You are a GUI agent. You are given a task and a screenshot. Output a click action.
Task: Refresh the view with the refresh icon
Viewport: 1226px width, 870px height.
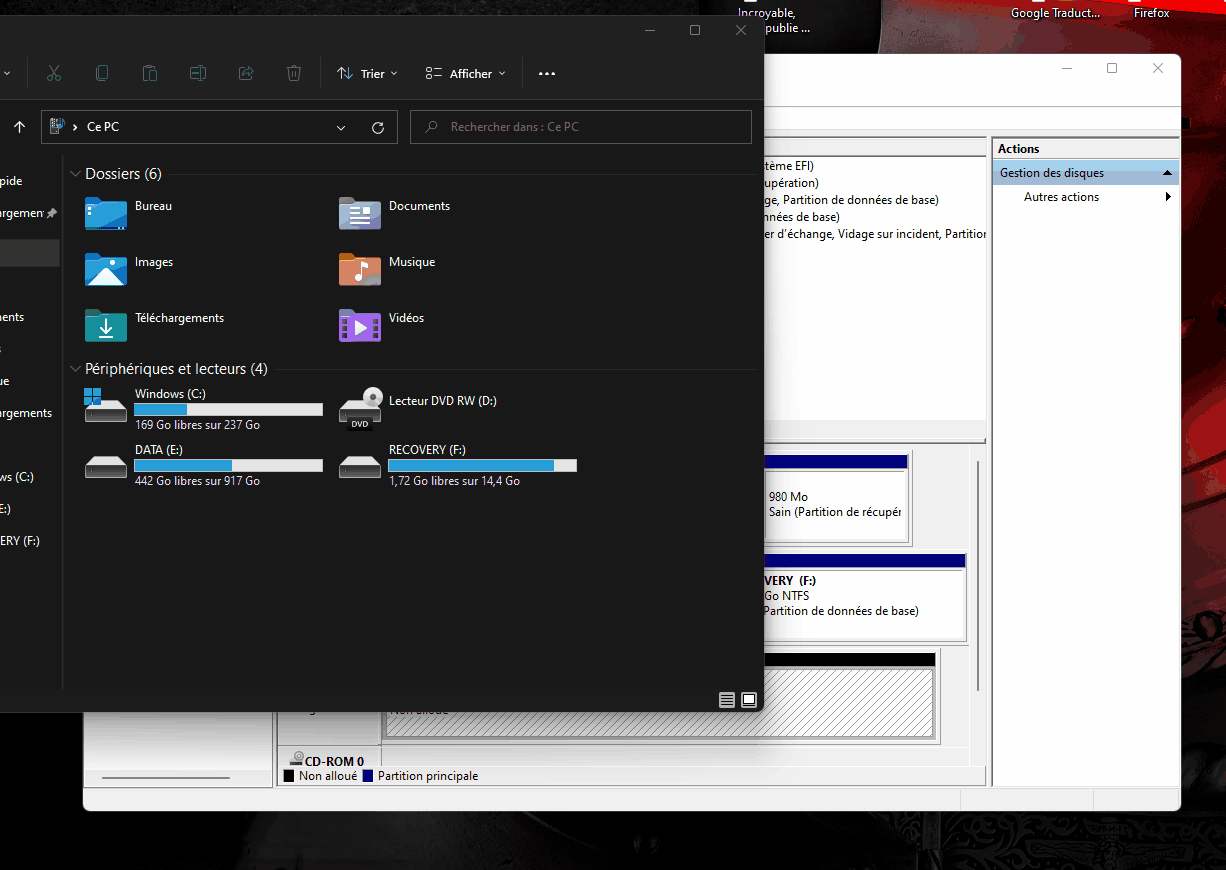pos(378,127)
